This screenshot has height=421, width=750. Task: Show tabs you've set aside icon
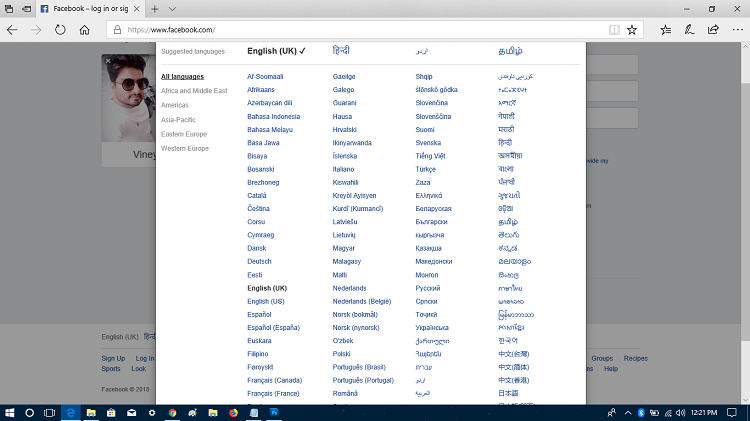tap(9, 9)
